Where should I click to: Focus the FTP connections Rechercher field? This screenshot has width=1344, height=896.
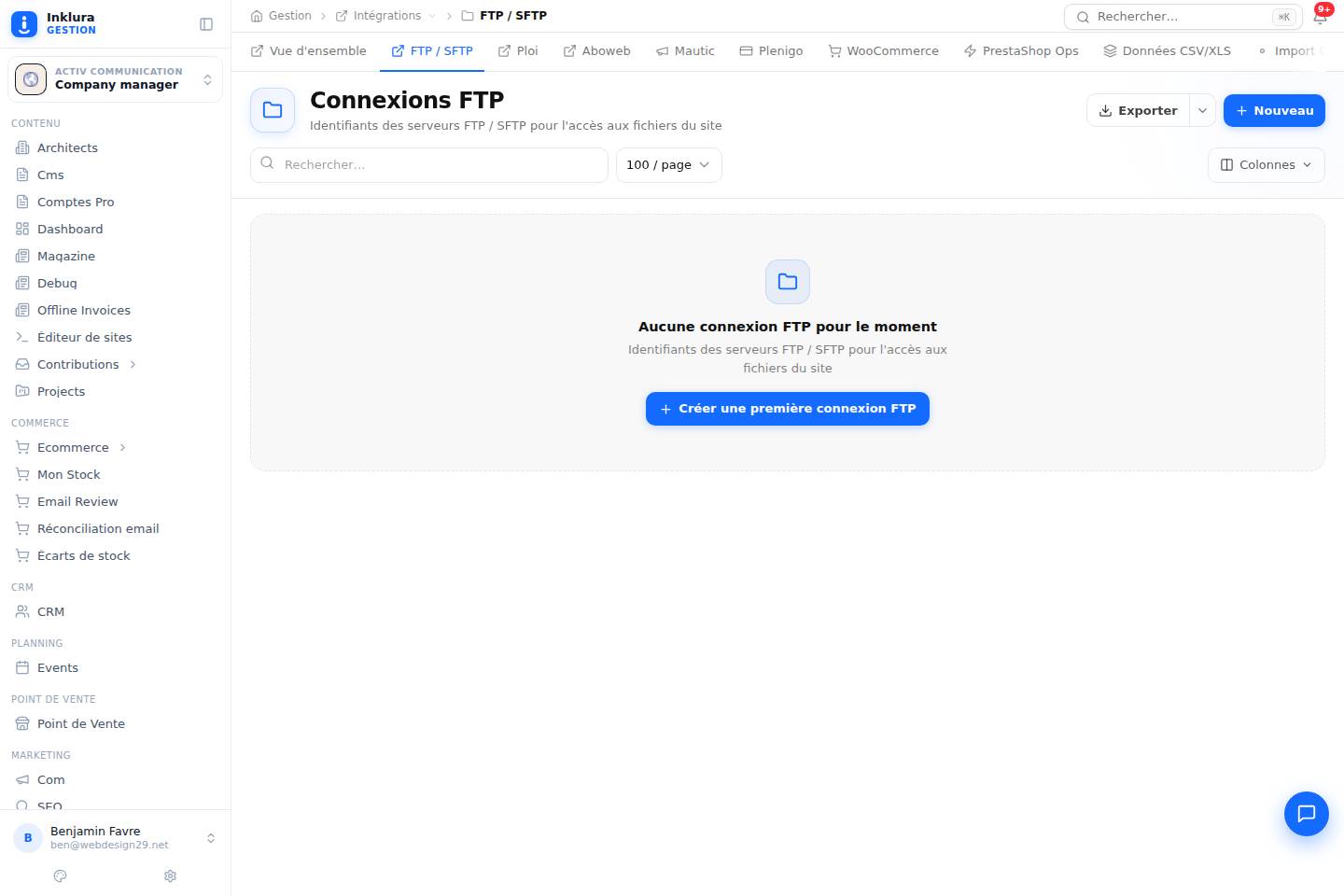pos(429,165)
